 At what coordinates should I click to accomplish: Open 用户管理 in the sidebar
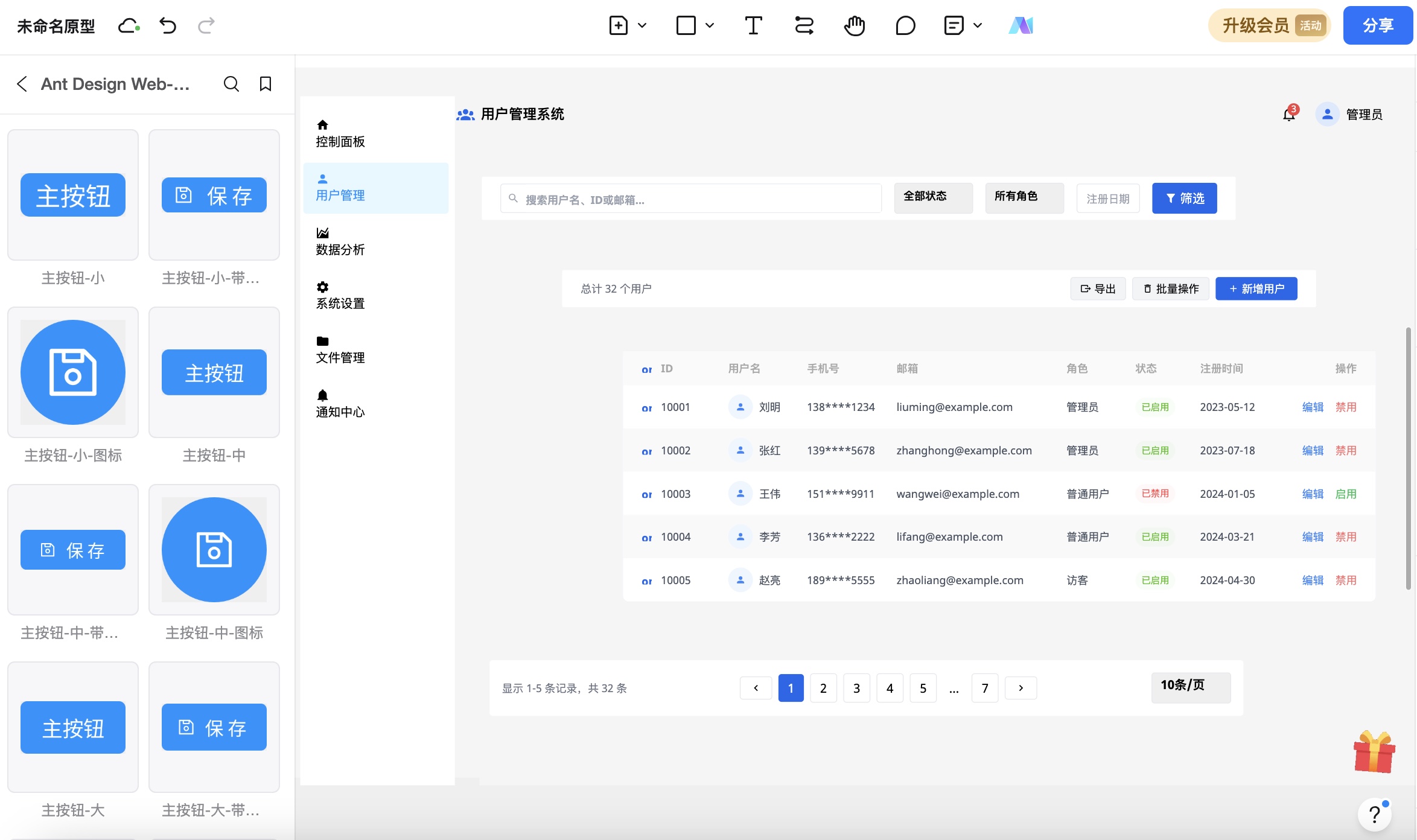point(376,188)
